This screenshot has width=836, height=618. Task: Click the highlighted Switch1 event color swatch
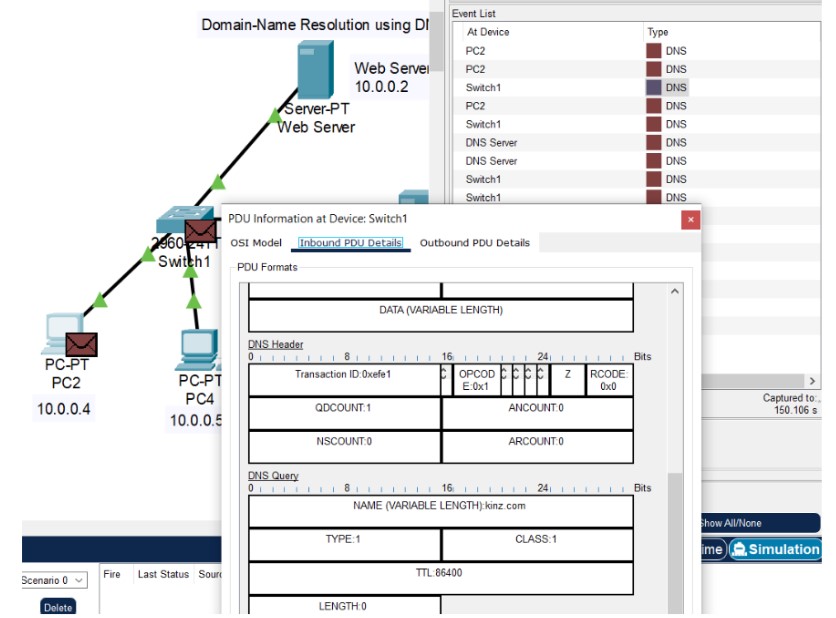[x=654, y=88]
